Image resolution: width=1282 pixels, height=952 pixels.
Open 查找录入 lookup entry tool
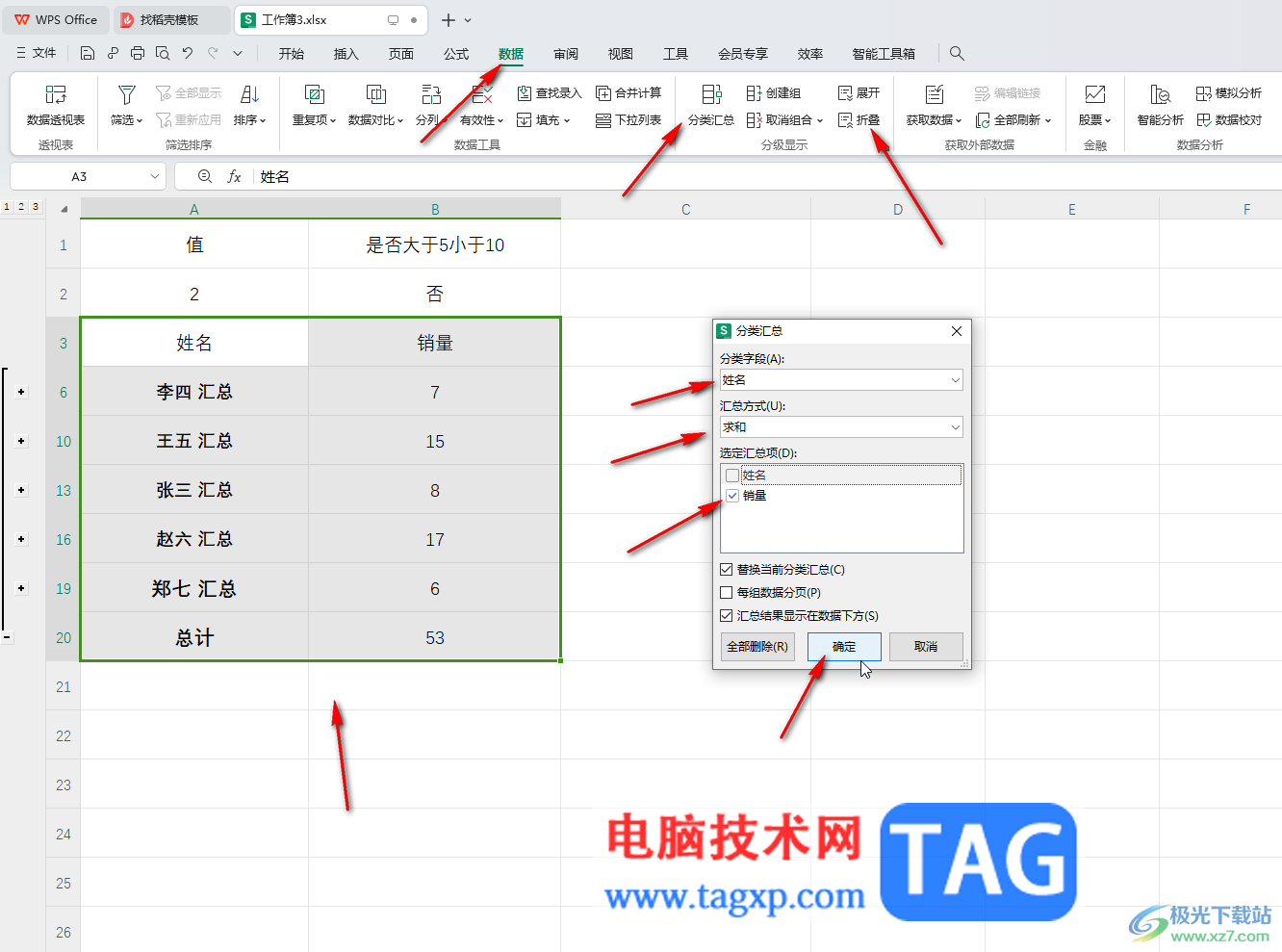click(550, 93)
